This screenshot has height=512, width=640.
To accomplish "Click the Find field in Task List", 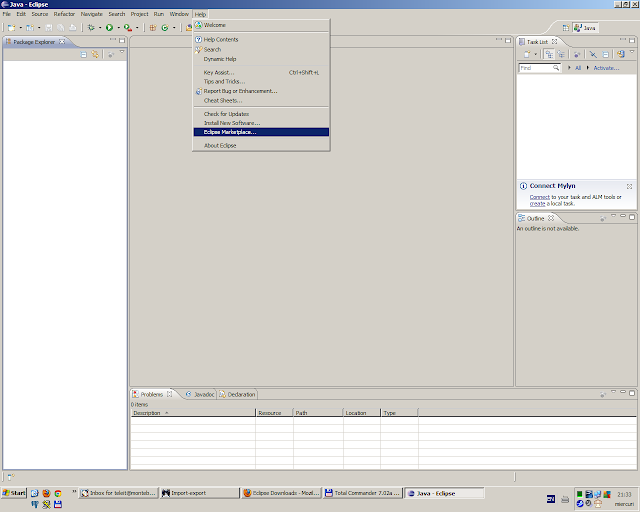I will click(x=540, y=68).
